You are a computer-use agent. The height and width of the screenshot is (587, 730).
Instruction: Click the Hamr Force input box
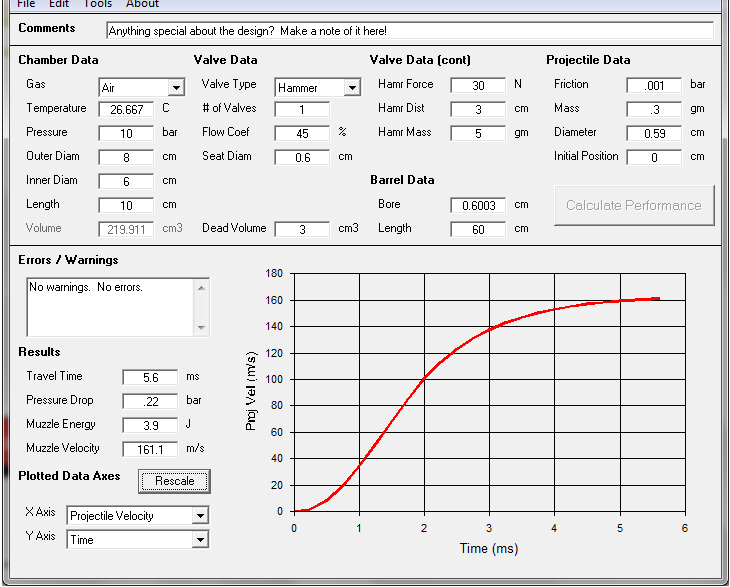[478, 86]
